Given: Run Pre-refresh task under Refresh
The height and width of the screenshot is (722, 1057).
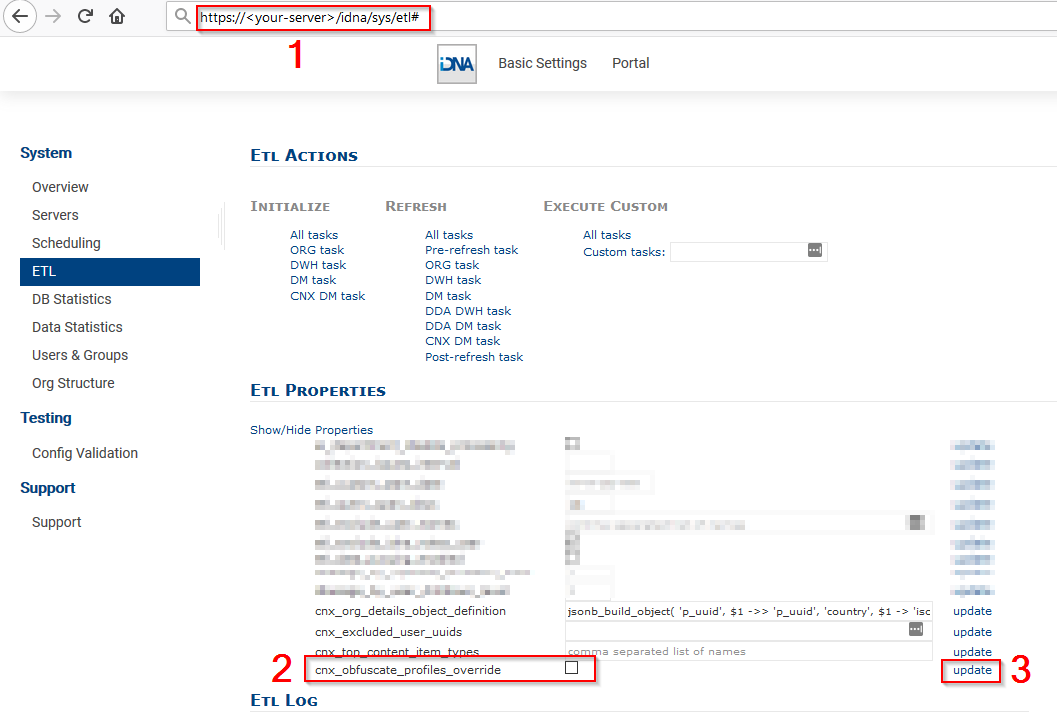Looking at the screenshot, I should [x=471, y=250].
